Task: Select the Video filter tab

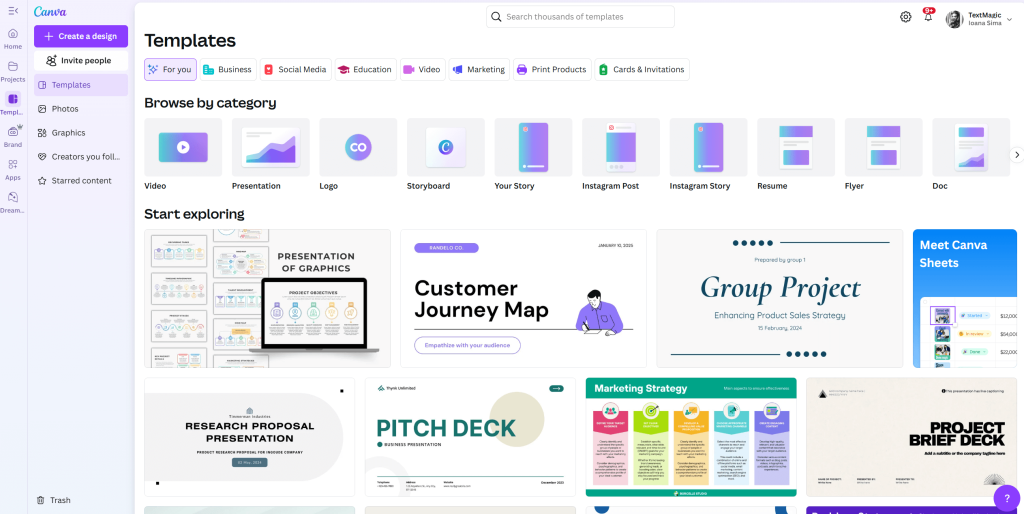Action: (422, 69)
